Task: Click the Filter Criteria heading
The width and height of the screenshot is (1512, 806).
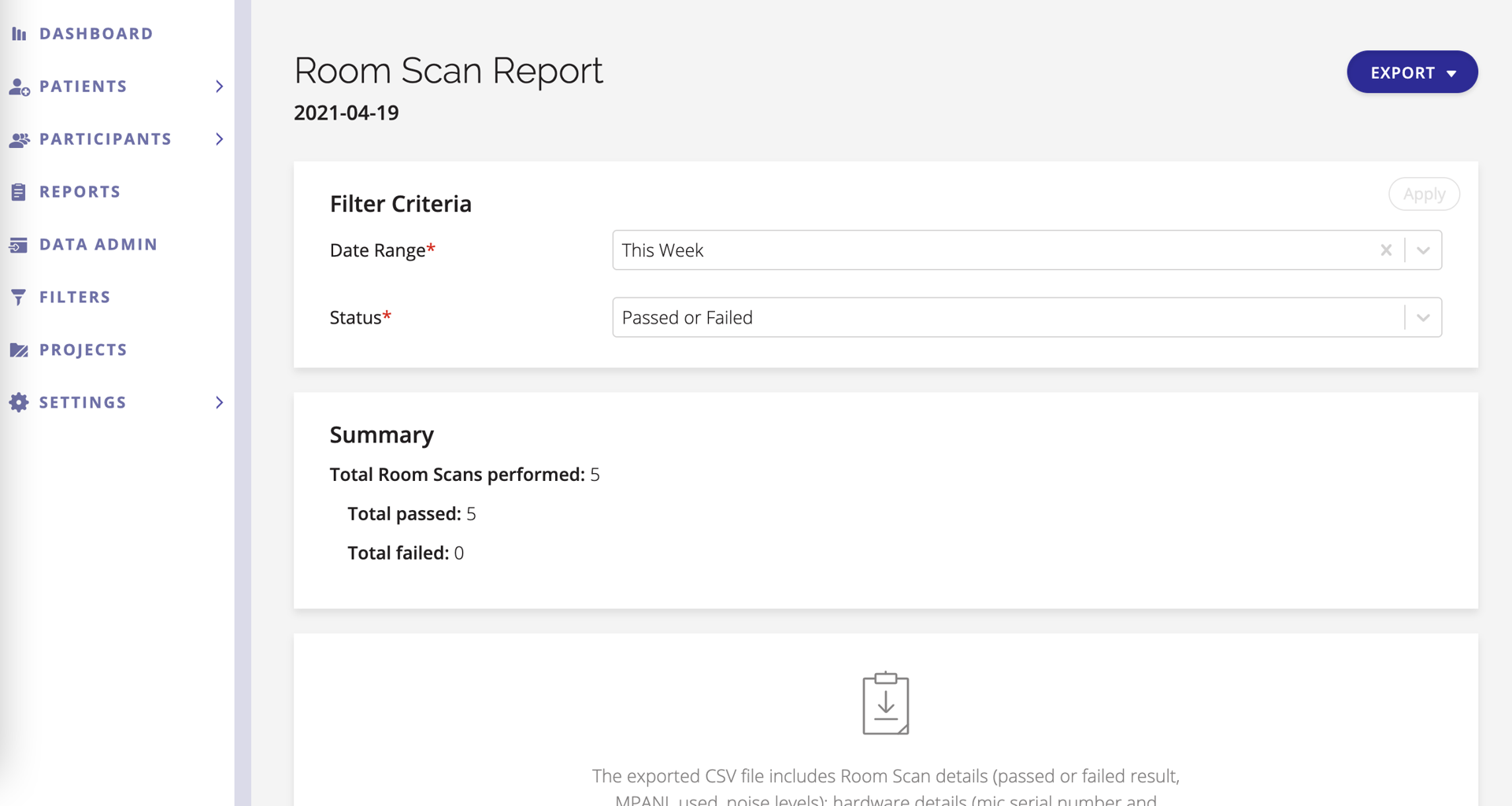Action: (x=401, y=204)
